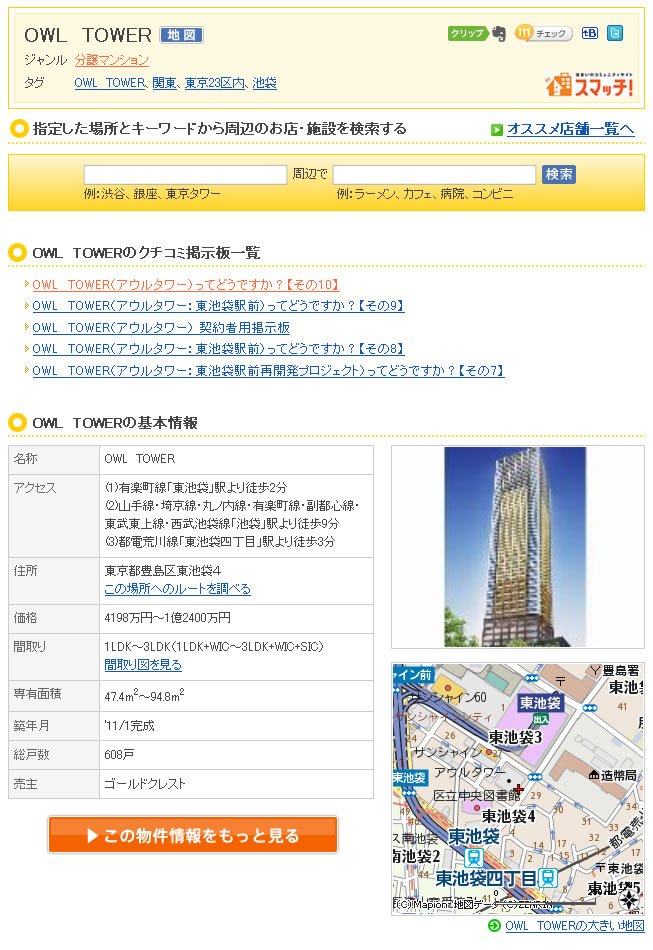Viewport: 653px width, 950px height.
Task: Click the 東池袋四丁目 station icon on map
Action: [548, 877]
